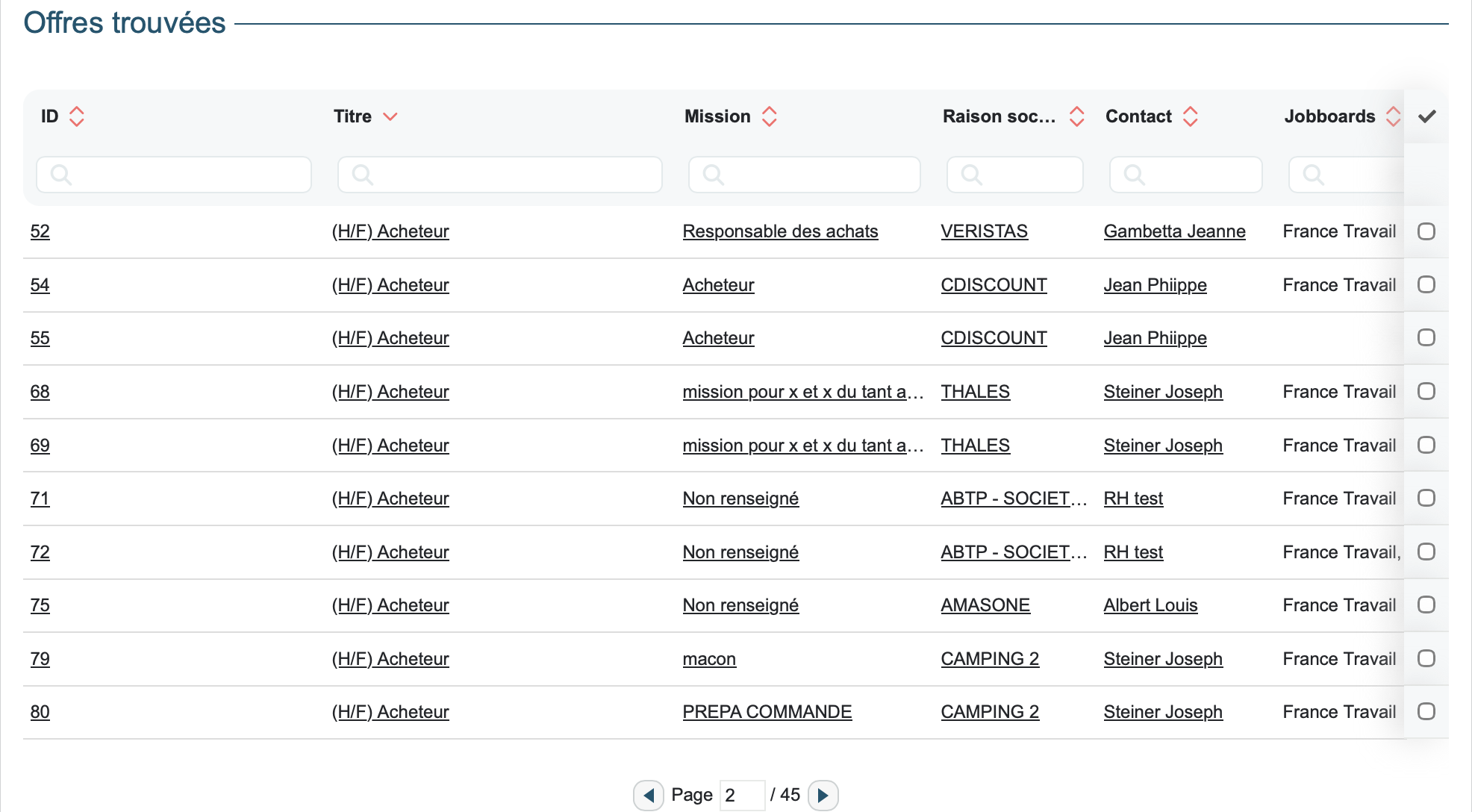1472x812 pixels.
Task: Click the select-all checkmark icon
Action: tap(1426, 116)
